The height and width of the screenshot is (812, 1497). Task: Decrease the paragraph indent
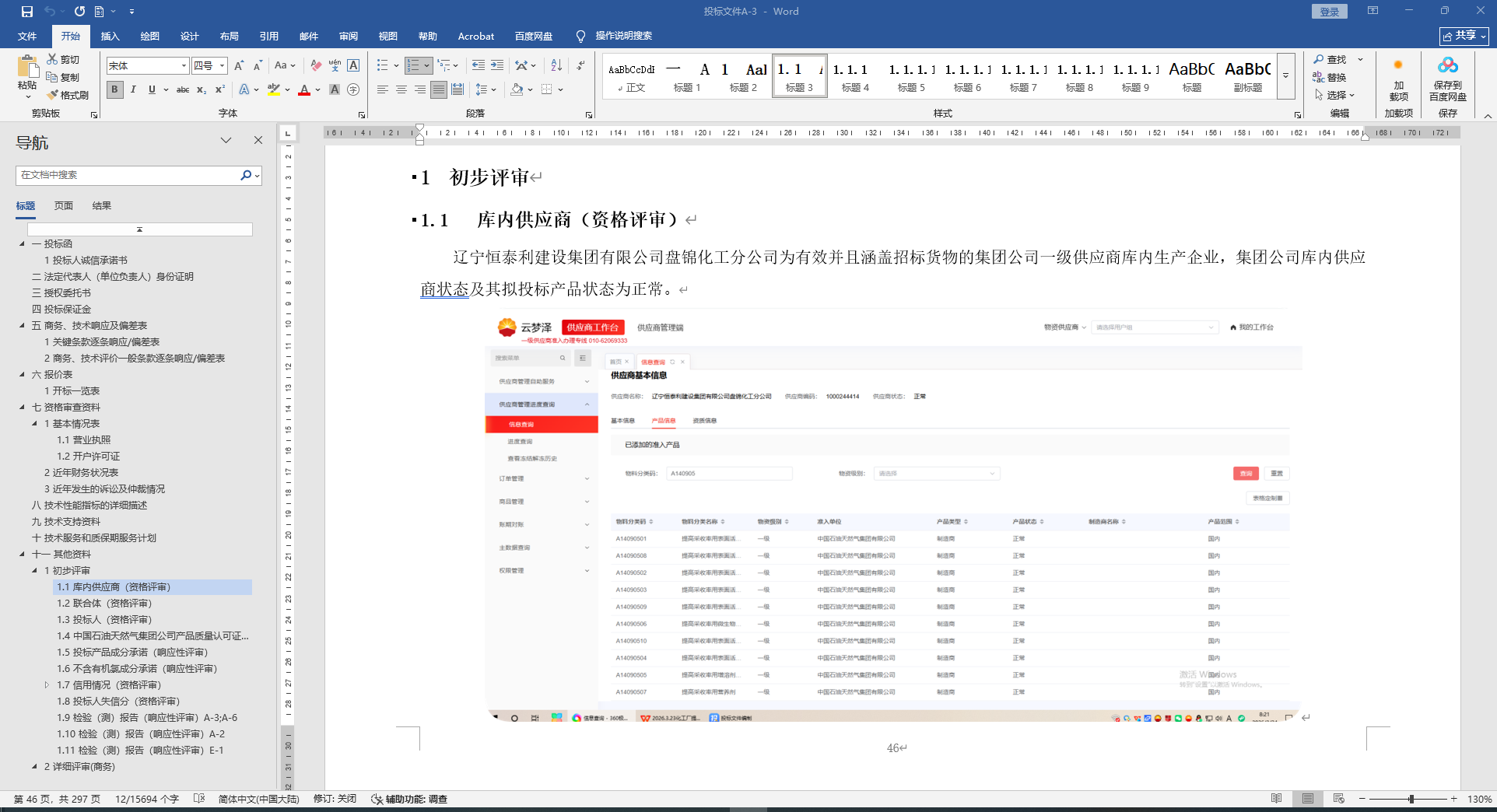click(x=478, y=65)
